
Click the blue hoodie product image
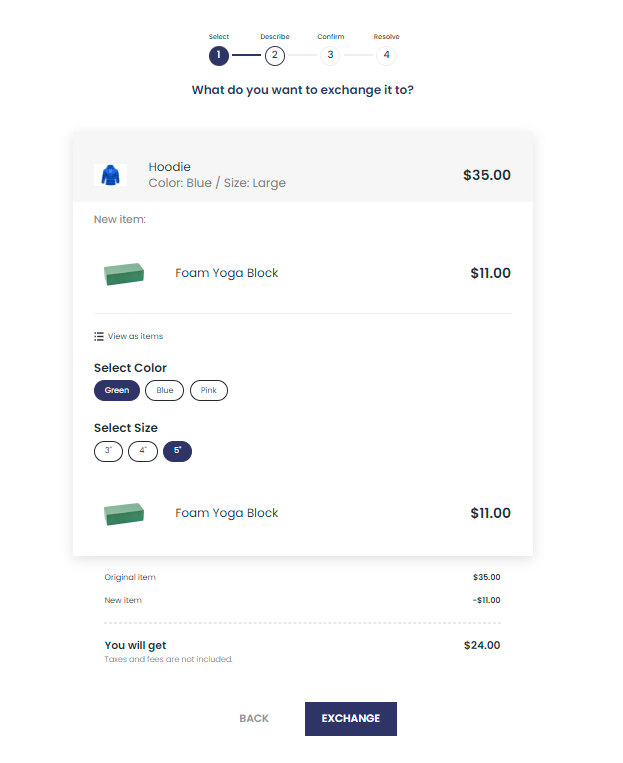110,175
